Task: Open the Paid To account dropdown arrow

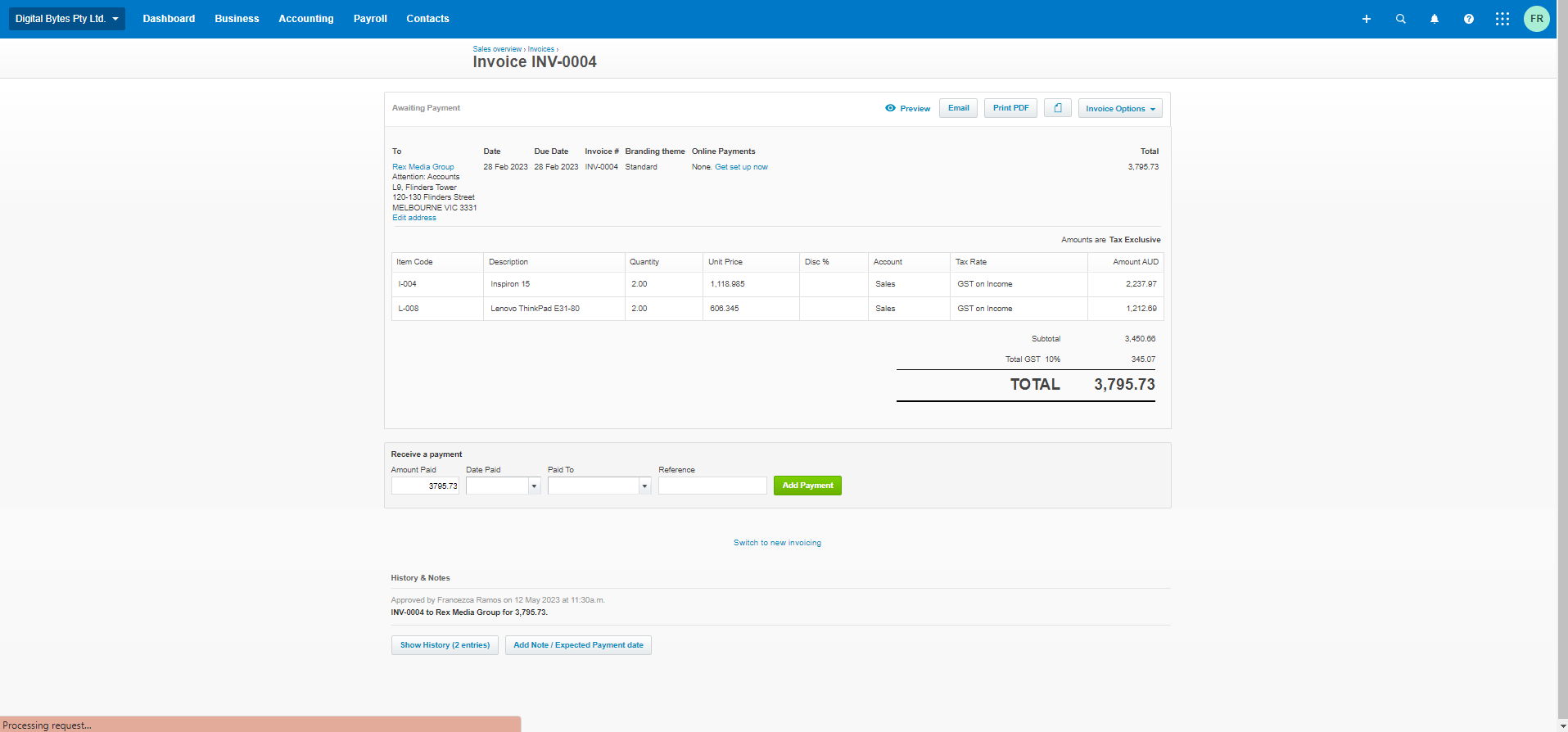Action: 645,486
